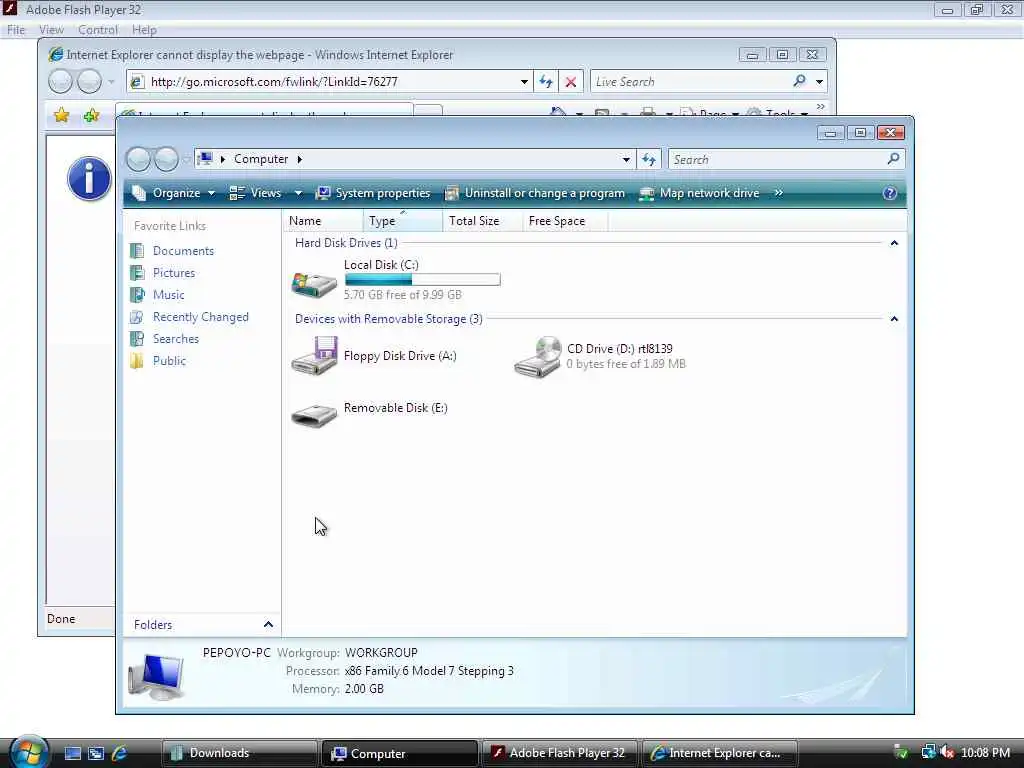Click the Windows Start orb
1024x768 pixels.
[29, 752]
